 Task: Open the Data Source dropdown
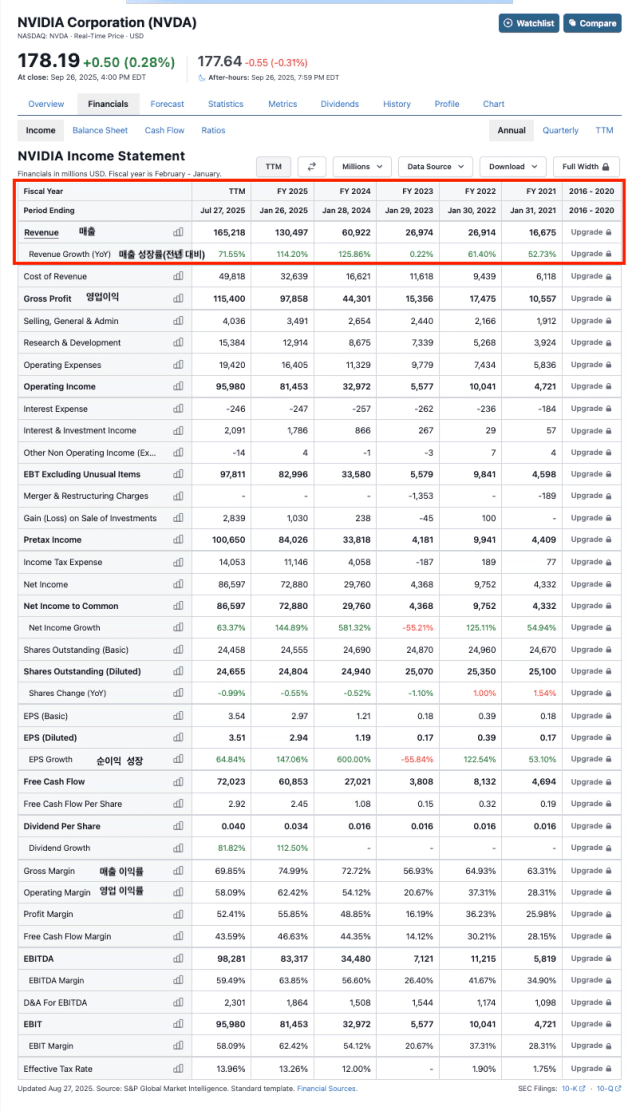click(x=435, y=167)
